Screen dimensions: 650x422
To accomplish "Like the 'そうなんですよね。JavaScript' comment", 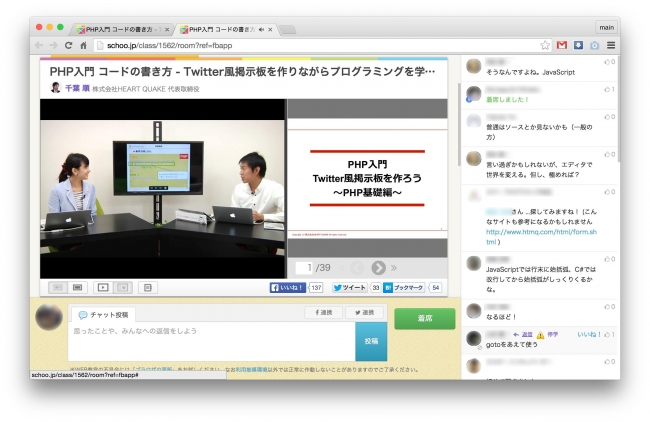I will tap(609, 62).
